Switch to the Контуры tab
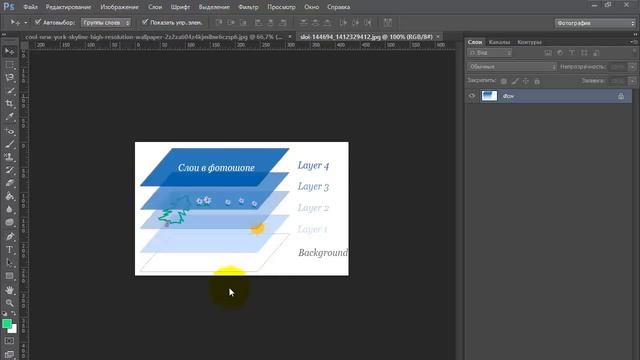The height and width of the screenshot is (360, 640). (529, 42)
